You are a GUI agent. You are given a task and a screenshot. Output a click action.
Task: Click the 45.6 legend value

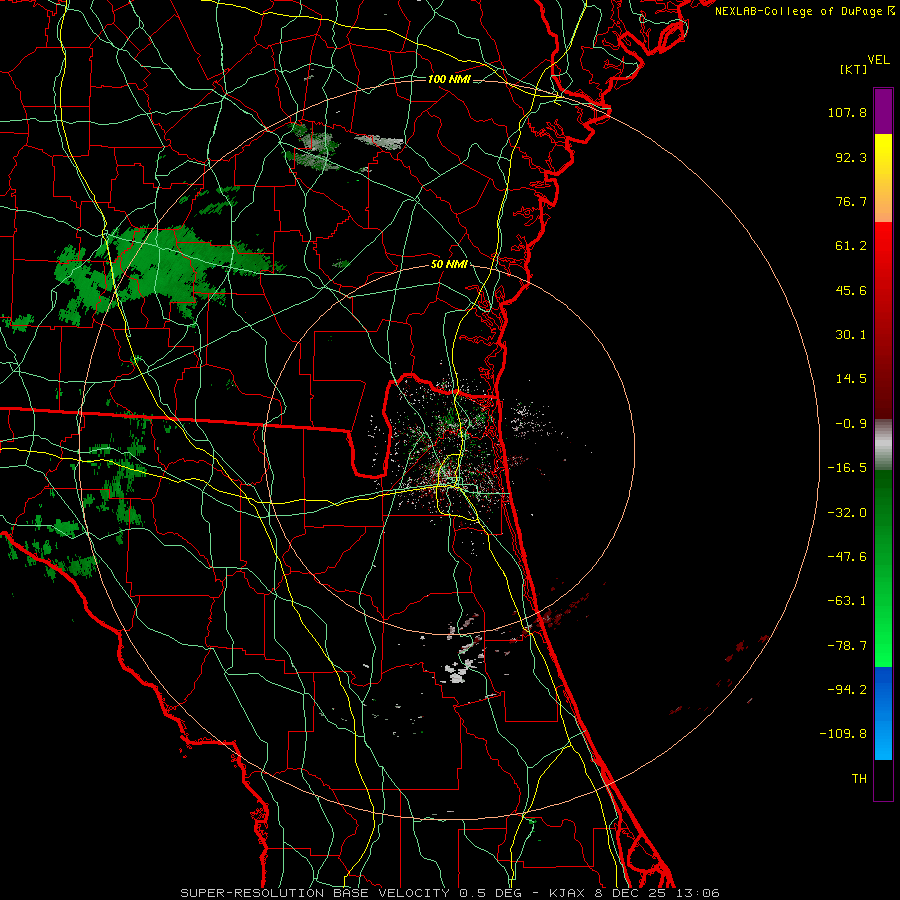click(851, 290)
